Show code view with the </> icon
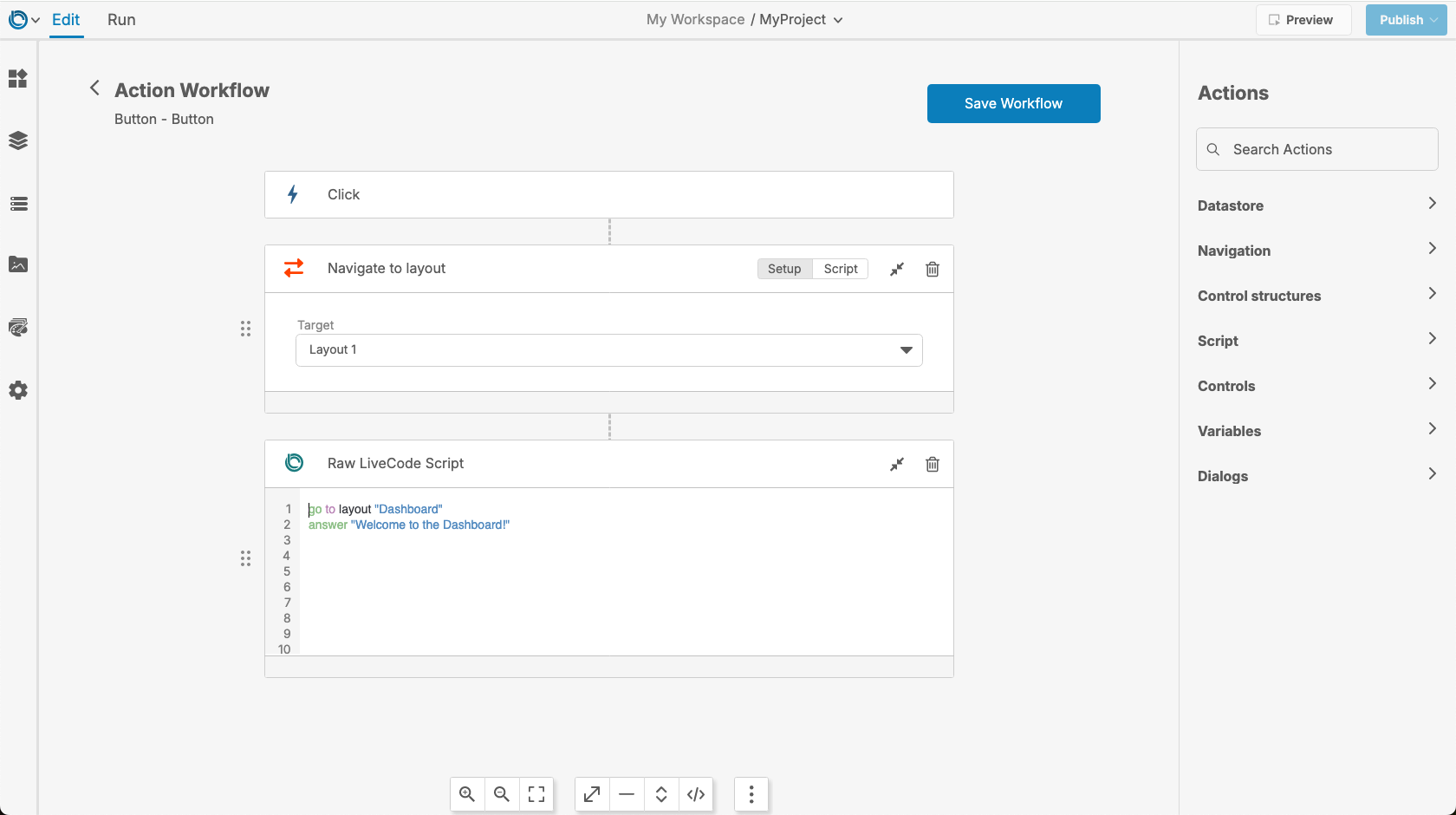The width and height of the screenshot is (1456, 815). pyautogui.click(x=696, y=794)
